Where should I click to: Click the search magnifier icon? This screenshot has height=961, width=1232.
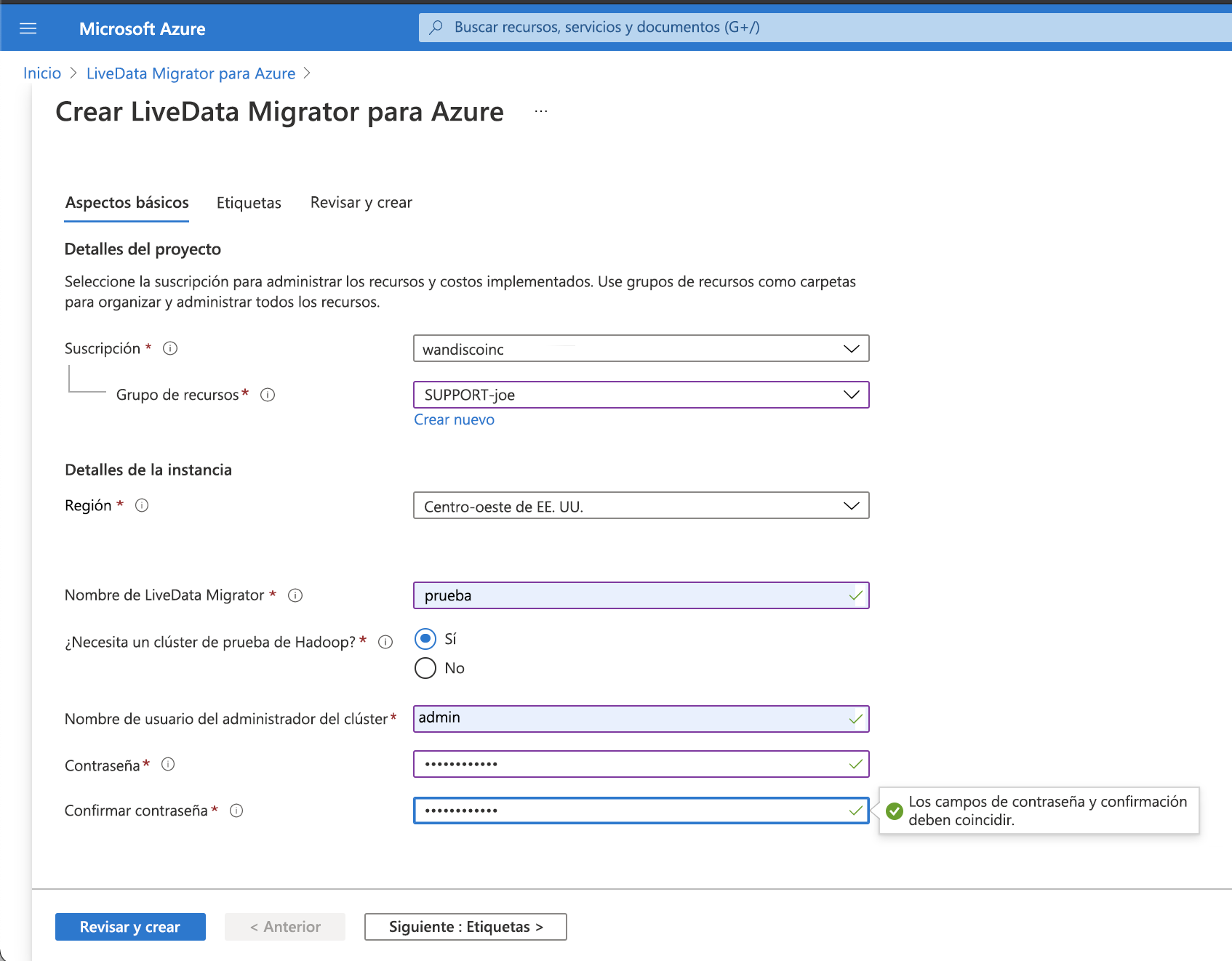(436, 28)
